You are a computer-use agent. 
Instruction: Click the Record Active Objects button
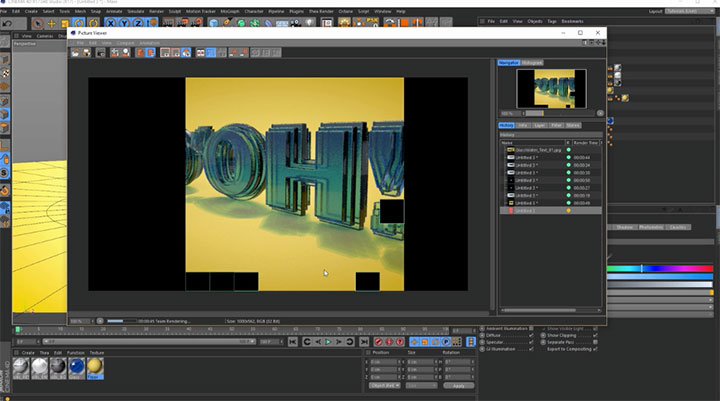pyautogui.click(x=378, y=342)
